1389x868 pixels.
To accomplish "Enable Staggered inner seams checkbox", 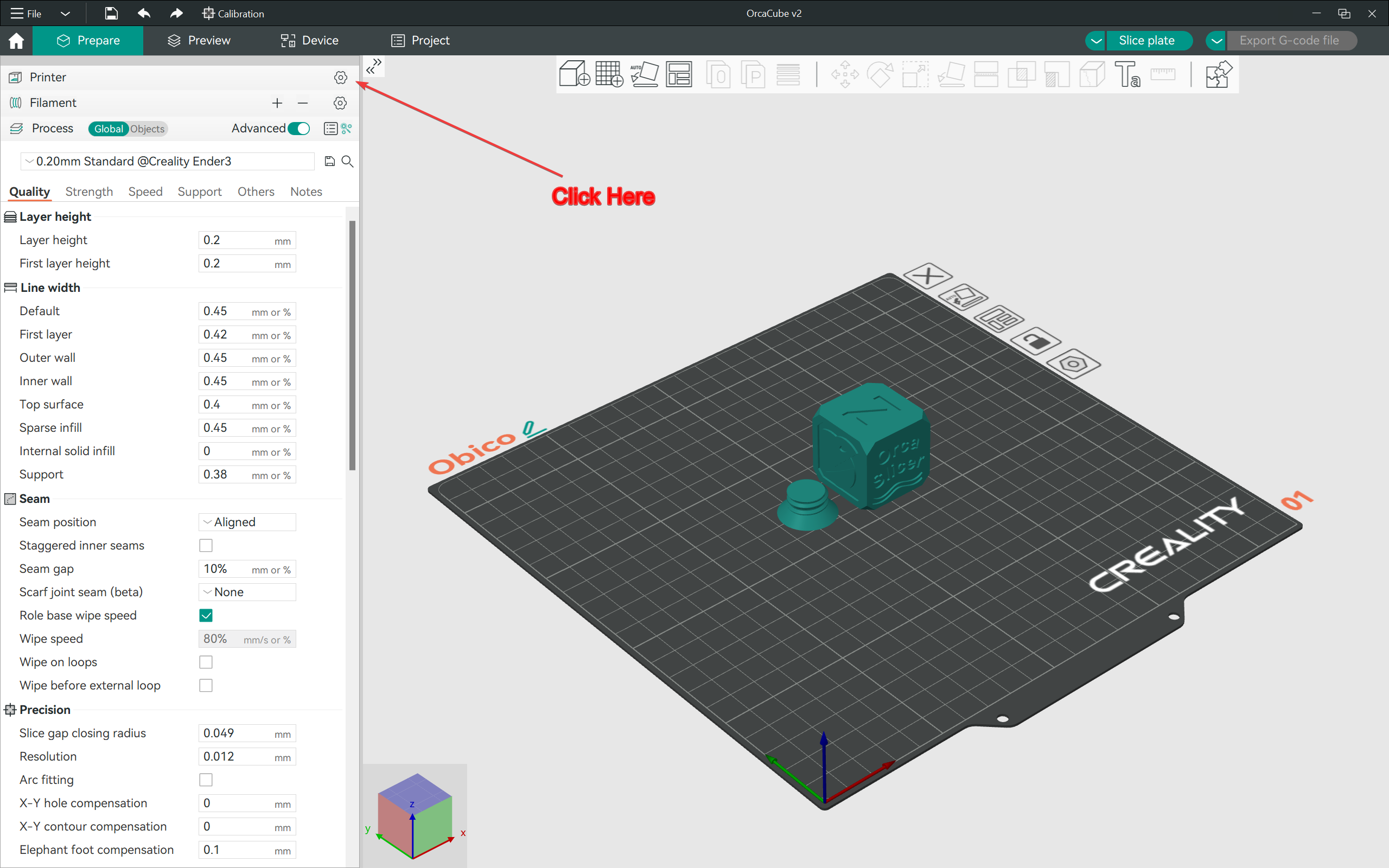I will 206,545.
